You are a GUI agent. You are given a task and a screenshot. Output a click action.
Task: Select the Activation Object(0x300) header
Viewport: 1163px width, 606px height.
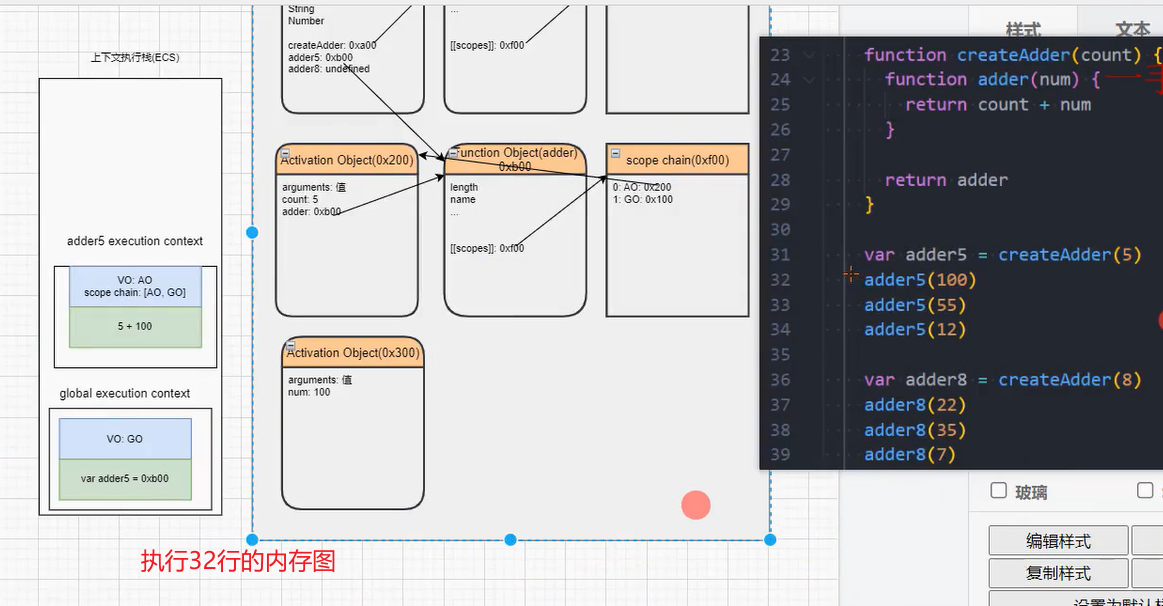tap(353, 352)
